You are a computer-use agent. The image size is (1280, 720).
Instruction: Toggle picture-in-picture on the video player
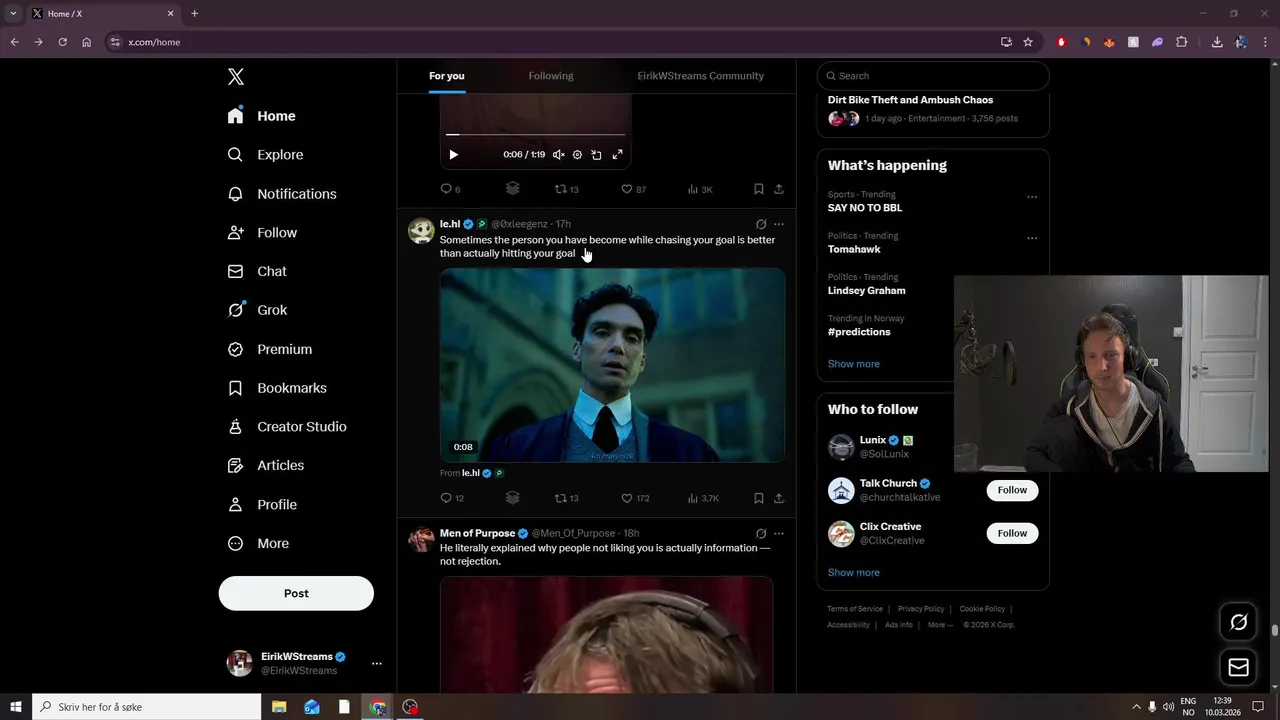coord(597,155)
